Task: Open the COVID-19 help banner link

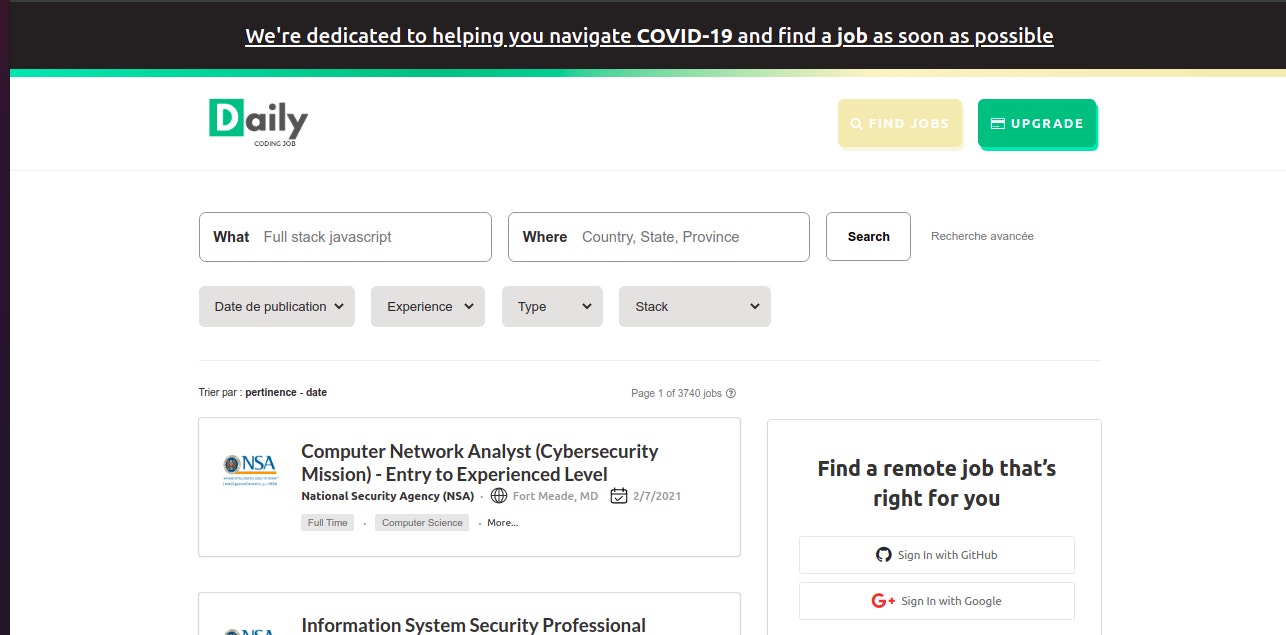Action: coord(649,35)
